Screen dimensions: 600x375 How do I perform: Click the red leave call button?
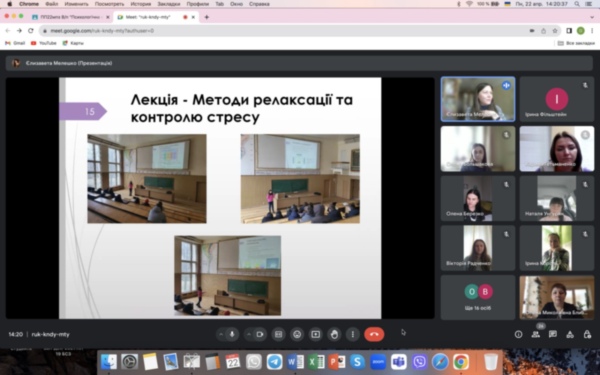point(374,334)
